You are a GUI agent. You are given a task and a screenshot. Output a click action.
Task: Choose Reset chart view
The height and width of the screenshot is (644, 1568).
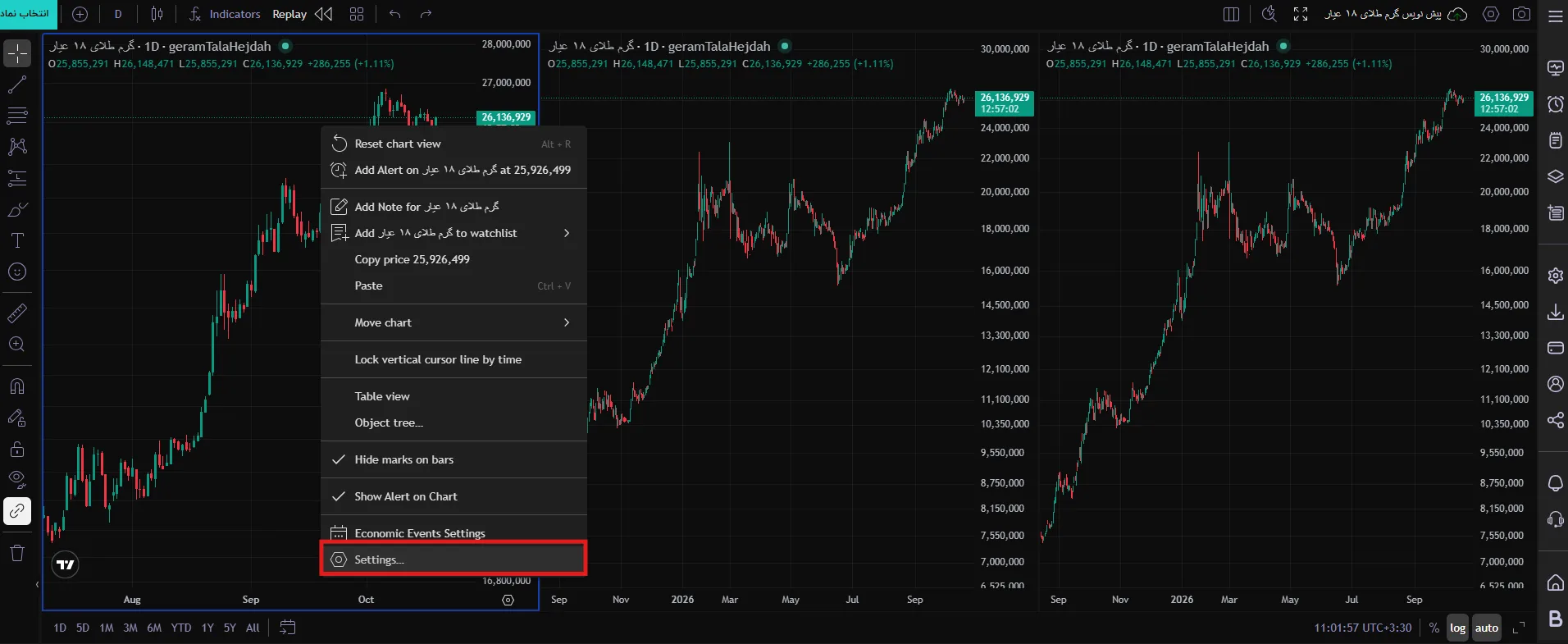[454, 144]
